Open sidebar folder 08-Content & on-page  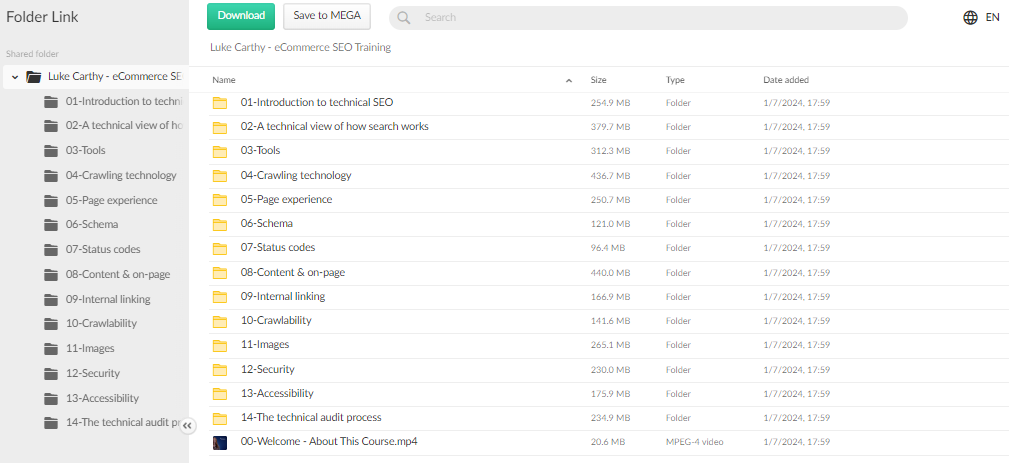[x=118, y=275]
